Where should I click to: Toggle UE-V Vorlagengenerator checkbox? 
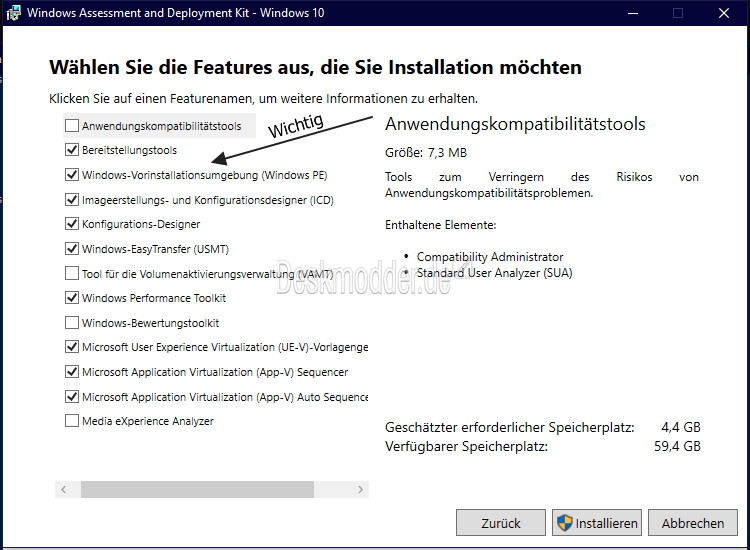point(72,347)
